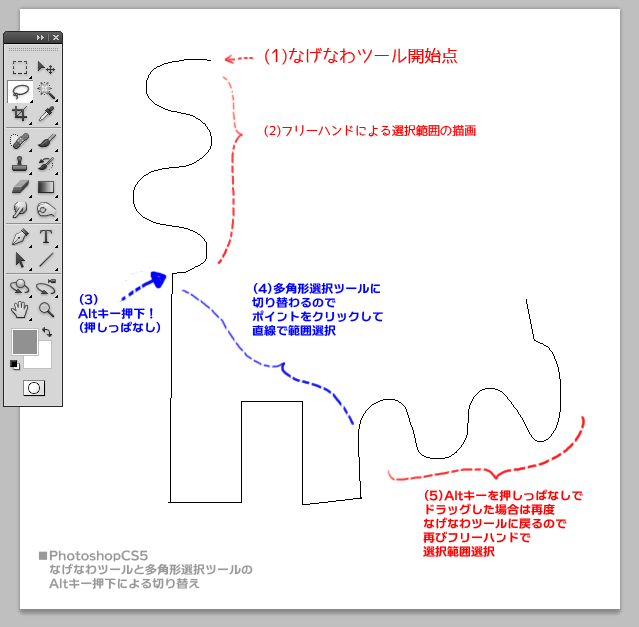Select the Rectangular Marquee tool
This screenshot has width=639, height=627.
click(20, 67)
